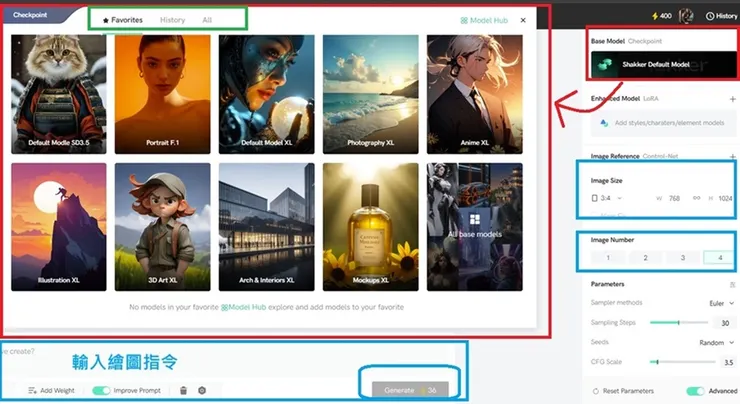
Task: Choose the Photography XL model card
Action: [370, 94]
